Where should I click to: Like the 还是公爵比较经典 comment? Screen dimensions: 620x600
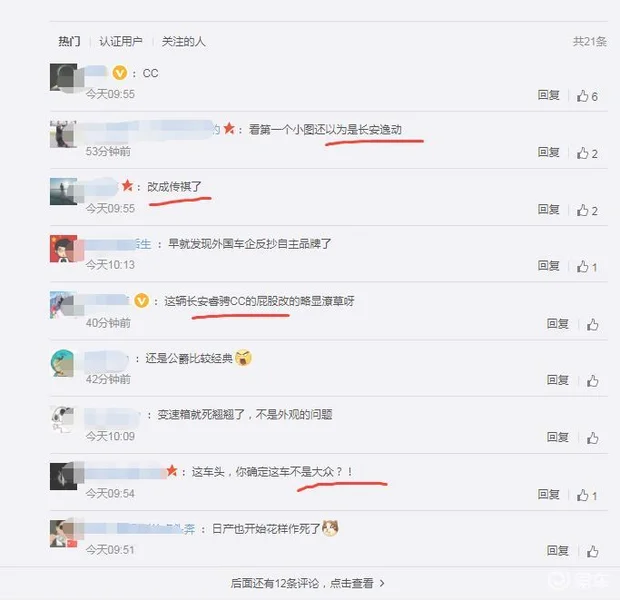coord(592,381)
